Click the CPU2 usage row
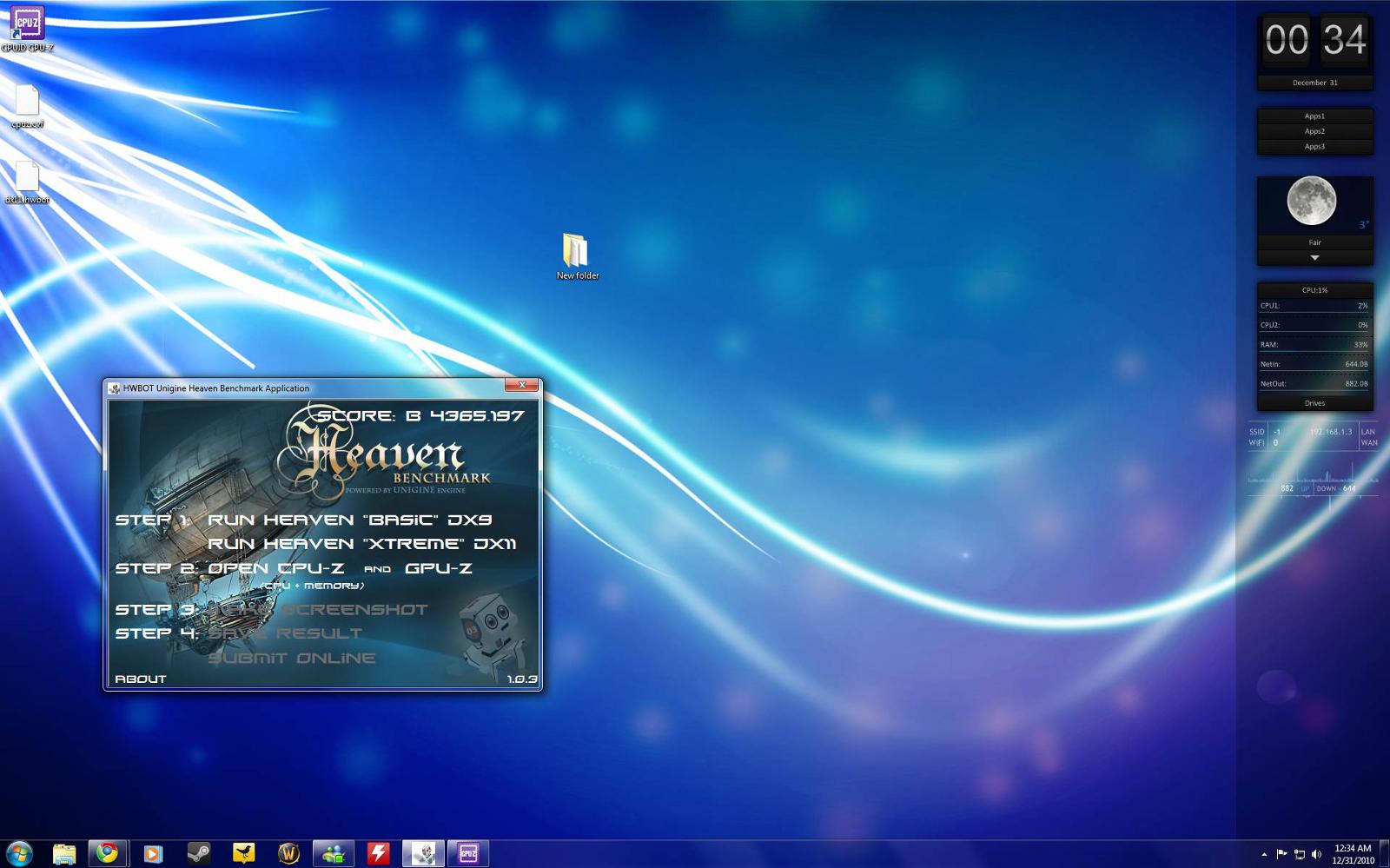 [x=1315, y=326]
